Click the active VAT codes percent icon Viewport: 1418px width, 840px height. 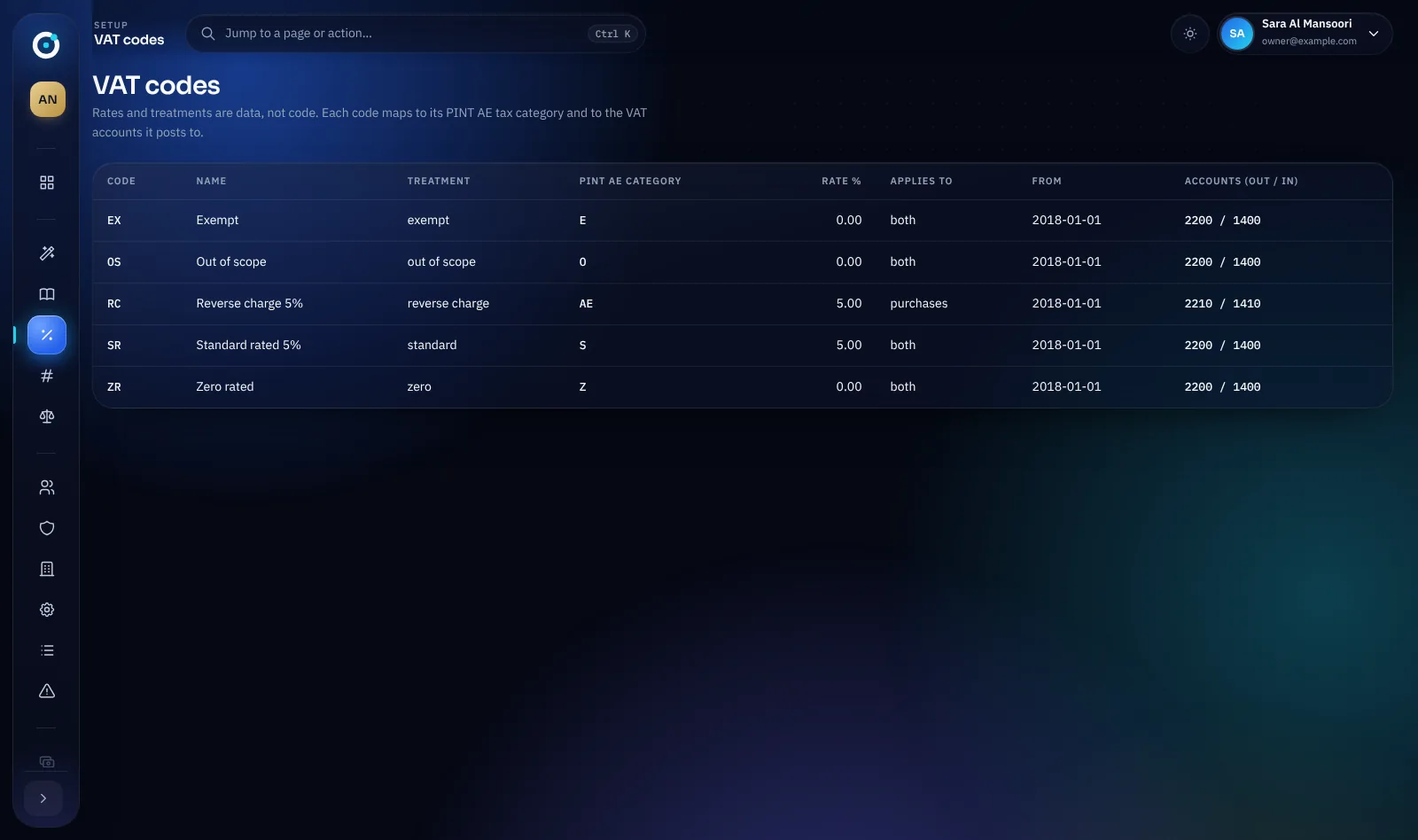pyautogui.click(x=47, y=335)
